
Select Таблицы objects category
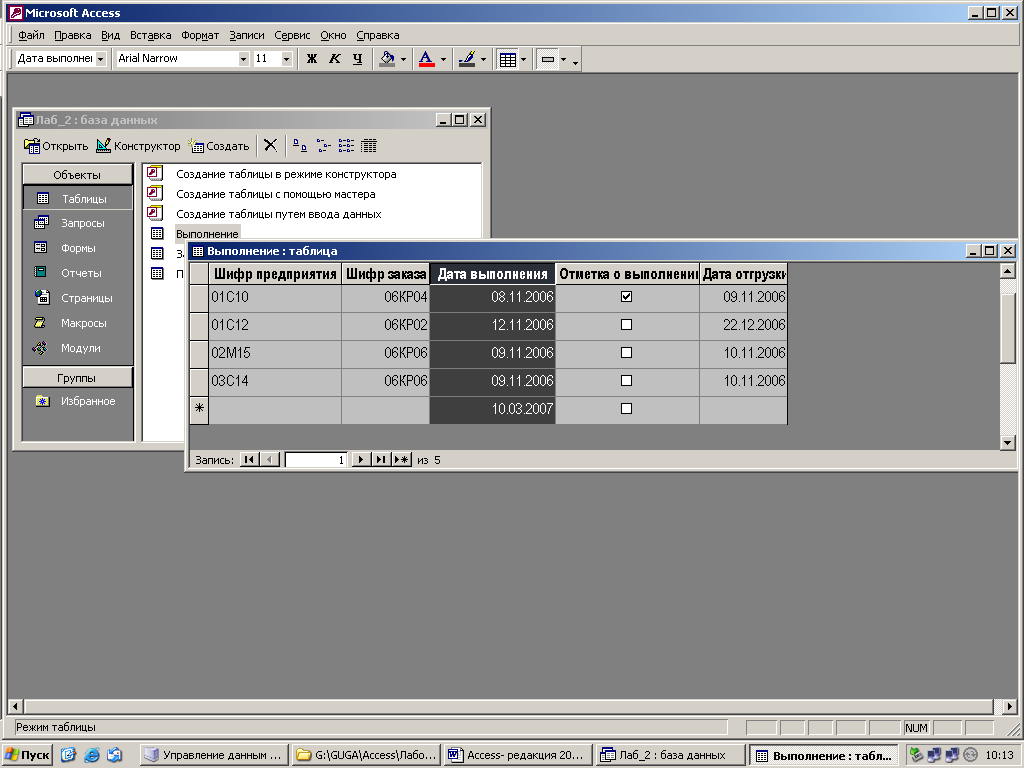(77, 199)
